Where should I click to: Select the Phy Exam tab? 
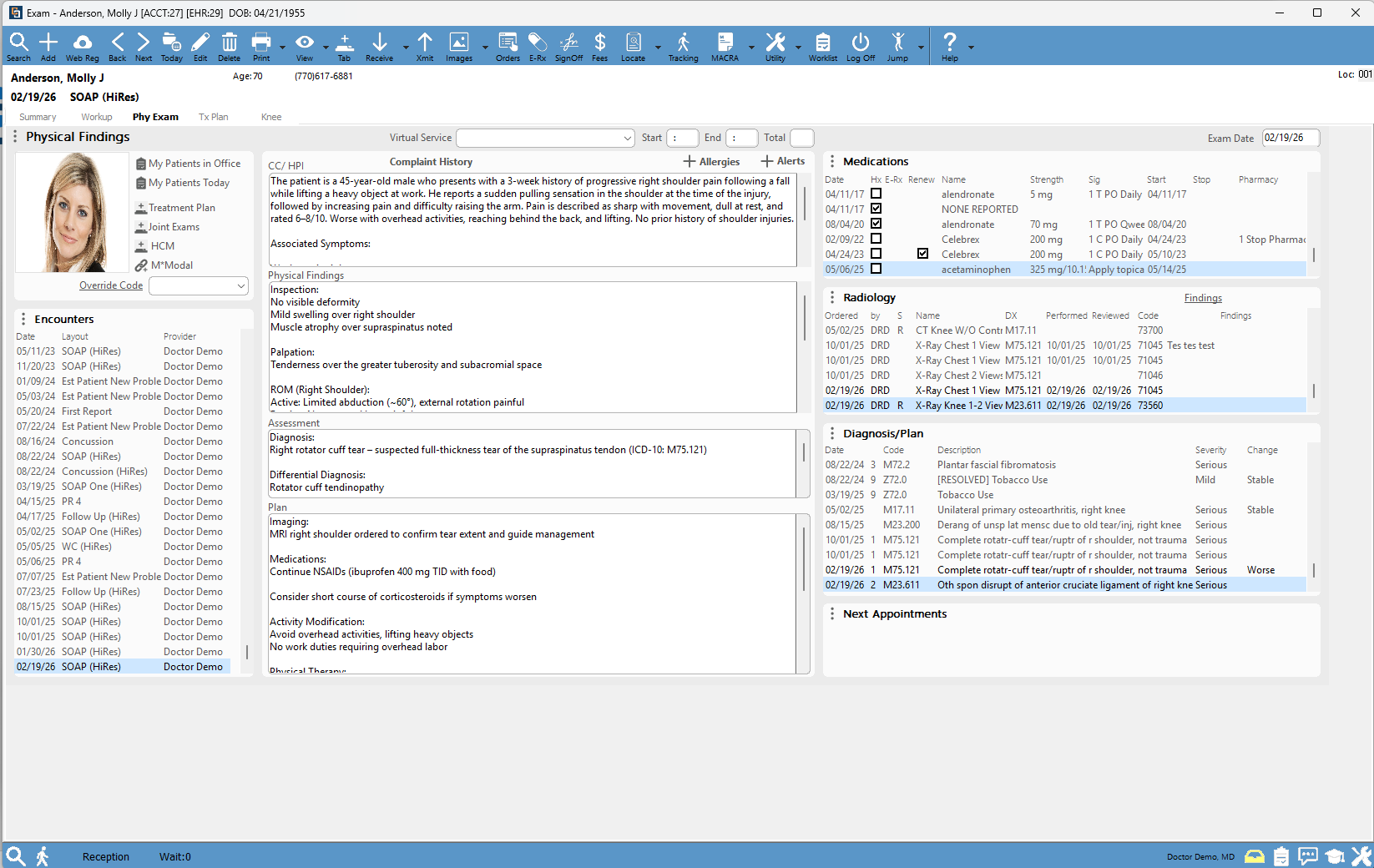point(155,117)
